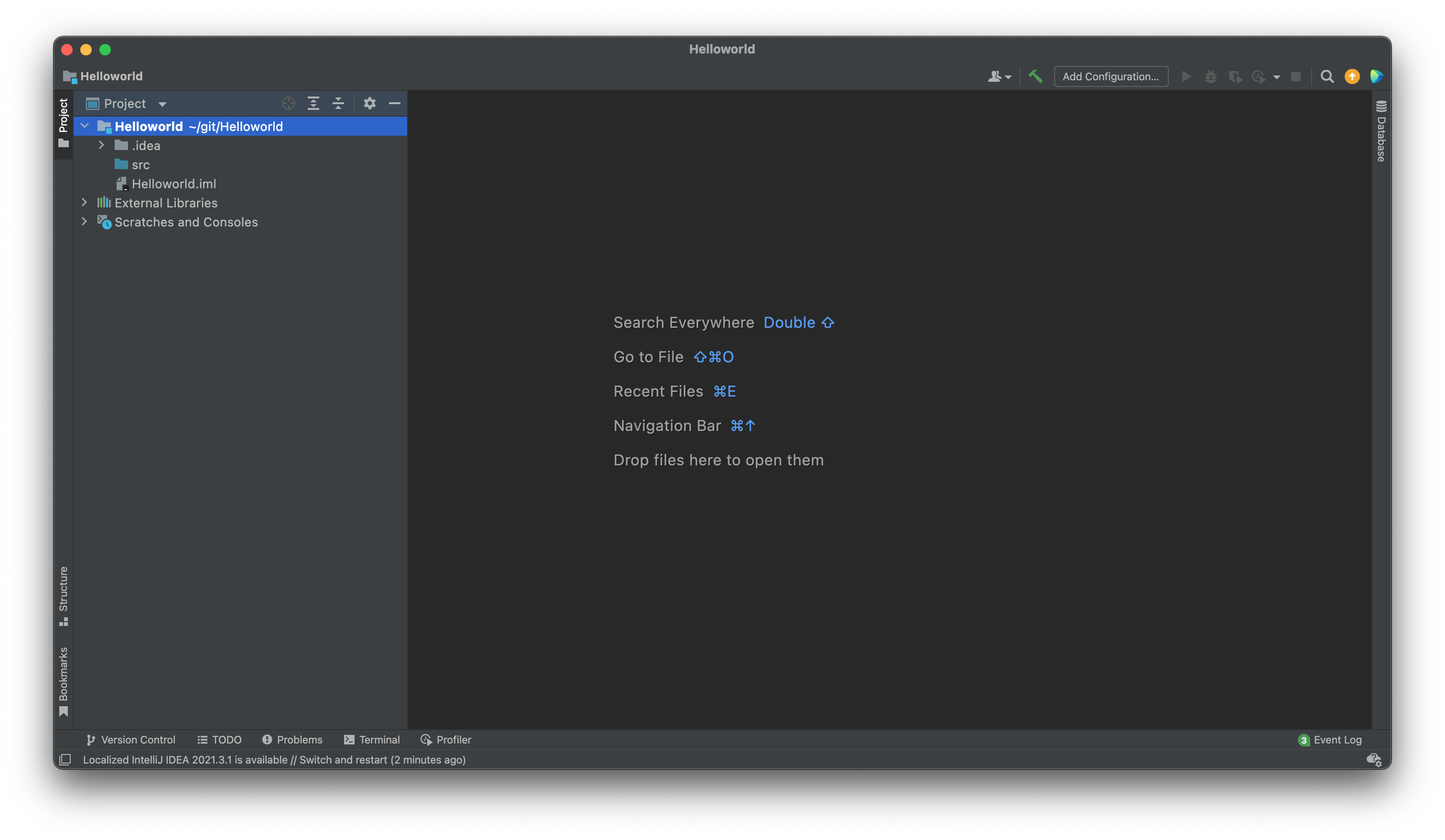The height and width of the screenshot is (840, 1445).
Task: Click the Build Project hammer icon
Action: pos(1035,76)
